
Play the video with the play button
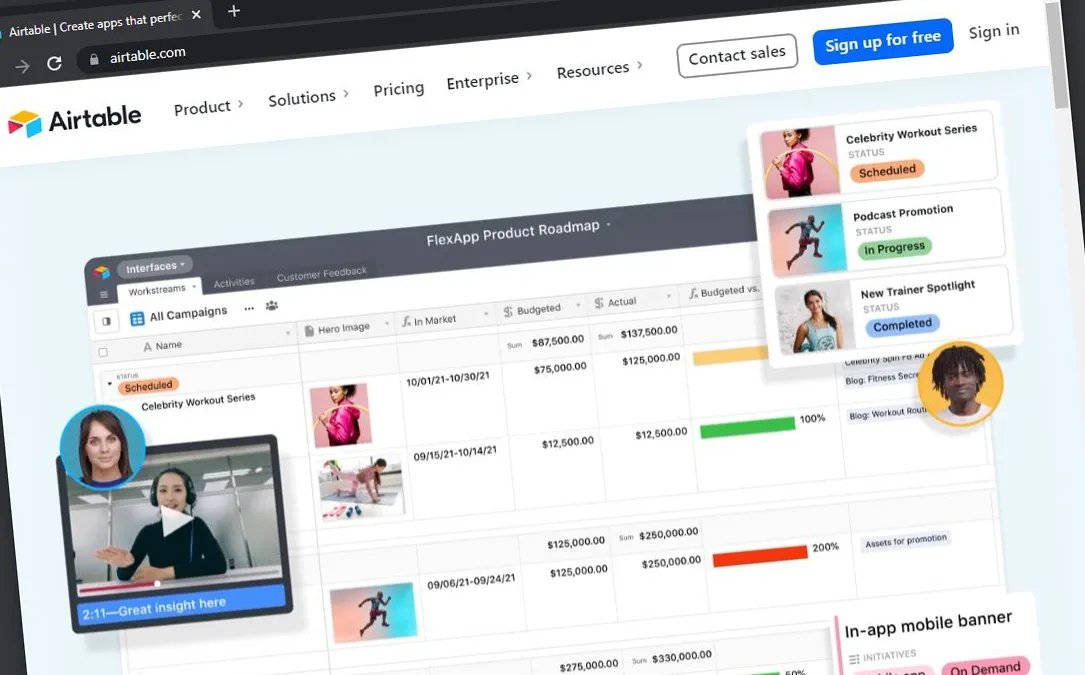pyautogui.click(x=177, y=521)
